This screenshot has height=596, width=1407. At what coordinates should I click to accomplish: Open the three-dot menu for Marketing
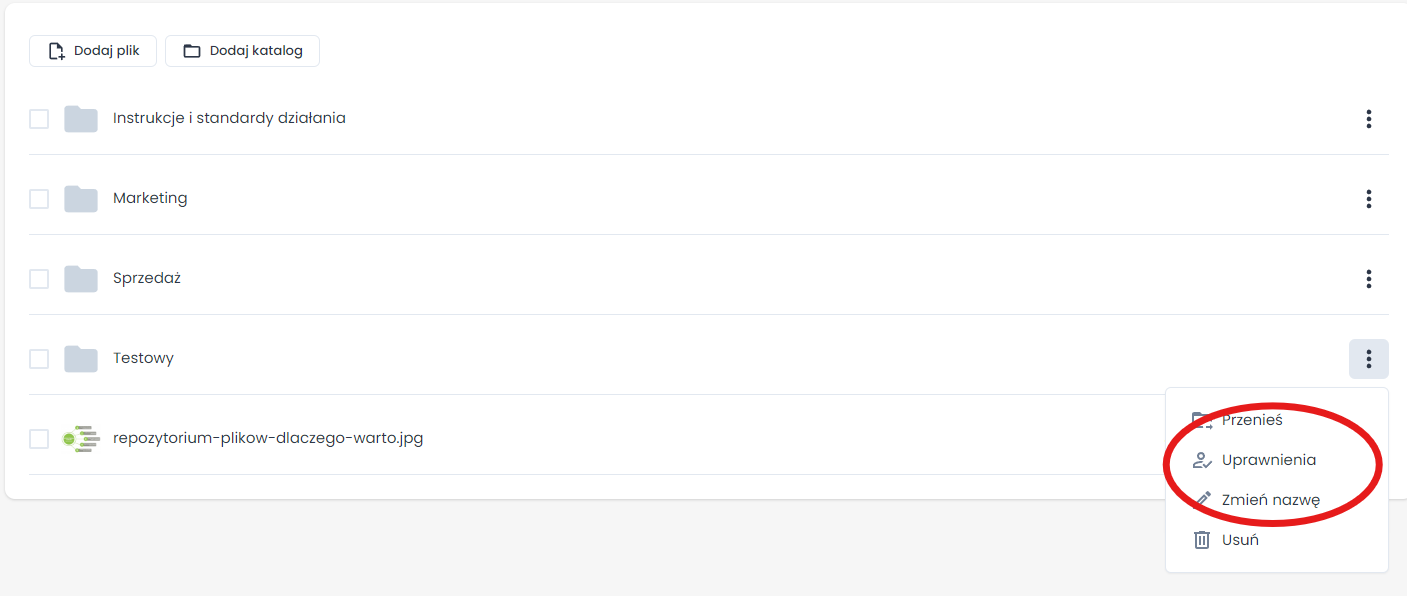(1368, 199)
